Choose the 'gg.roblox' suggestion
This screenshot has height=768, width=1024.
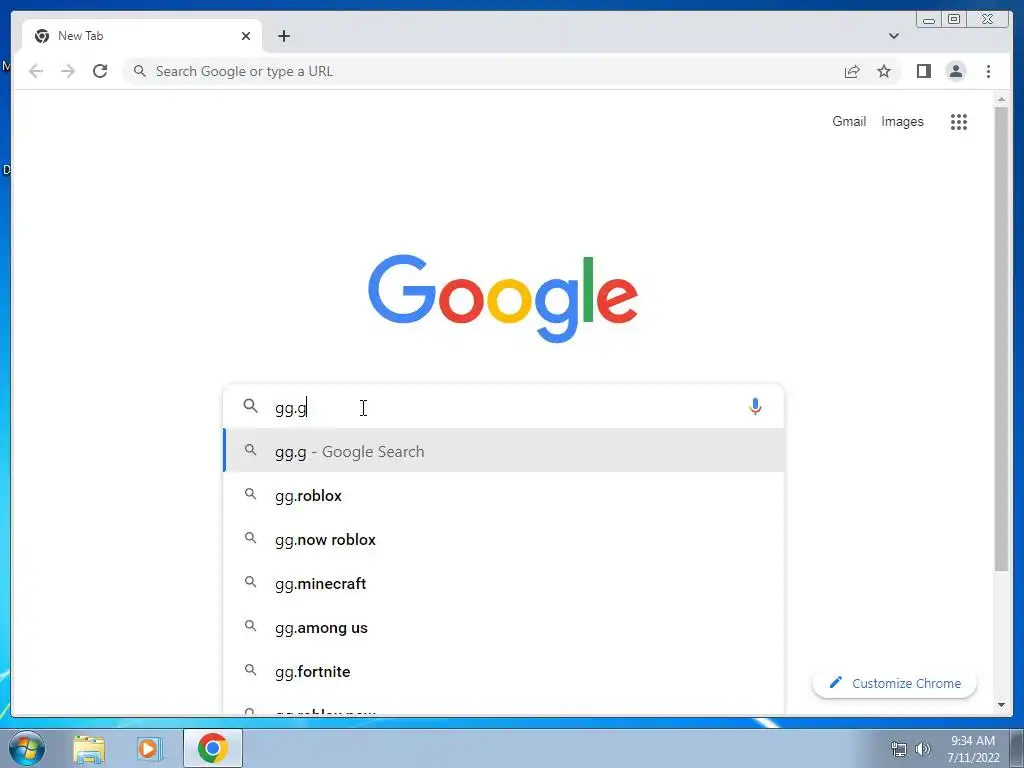(504, 496)
